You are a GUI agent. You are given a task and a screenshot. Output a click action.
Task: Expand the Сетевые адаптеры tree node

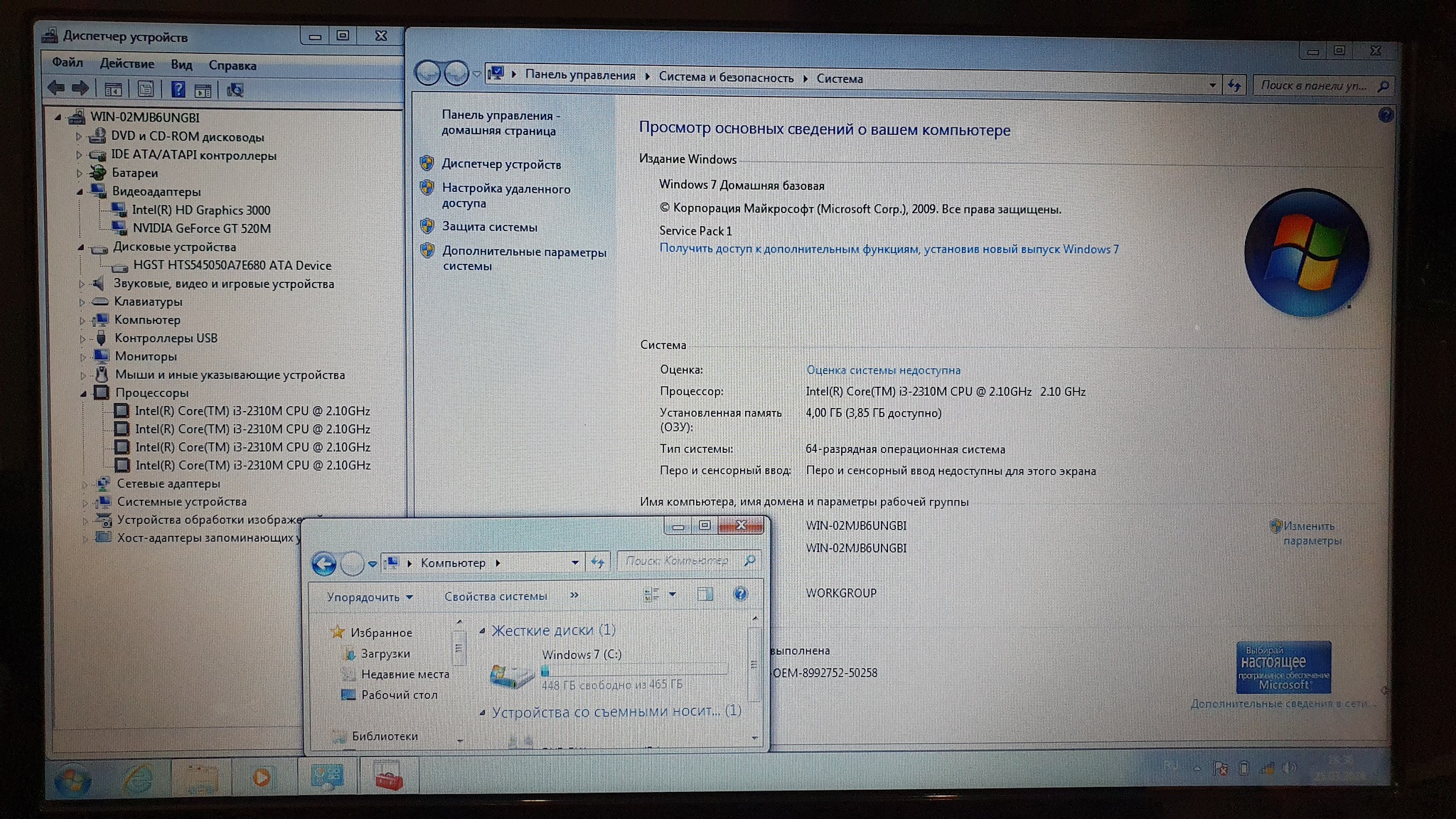point(85,484)
